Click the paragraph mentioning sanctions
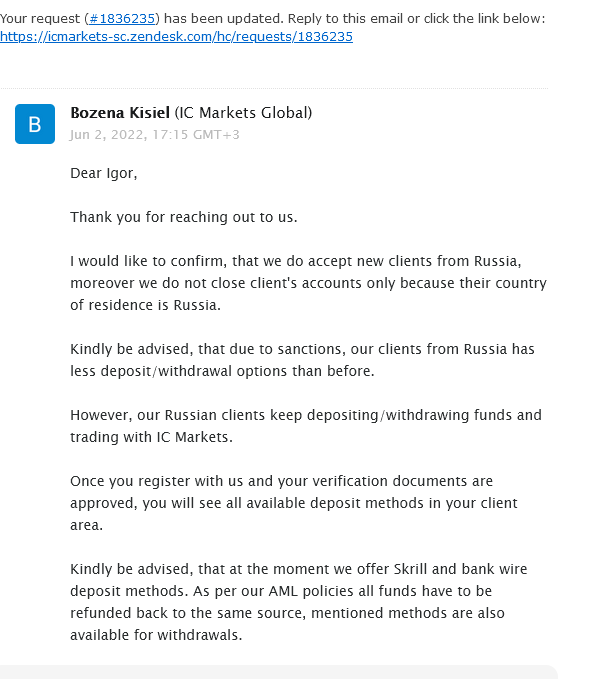The height and width of the screenshot is (679, 590). [x=302, y=360]
